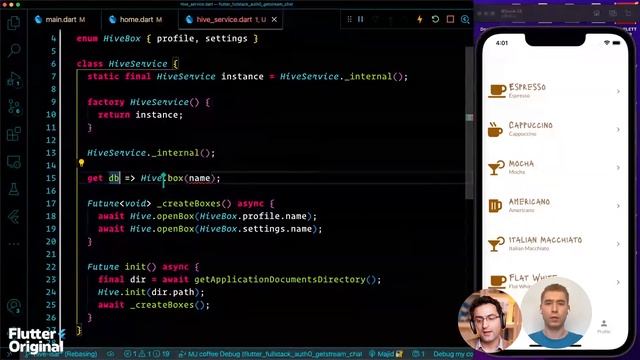Grab the debug toolbar drag handle
This screenshot has height=360, width=640.
(x=349, y=19)
